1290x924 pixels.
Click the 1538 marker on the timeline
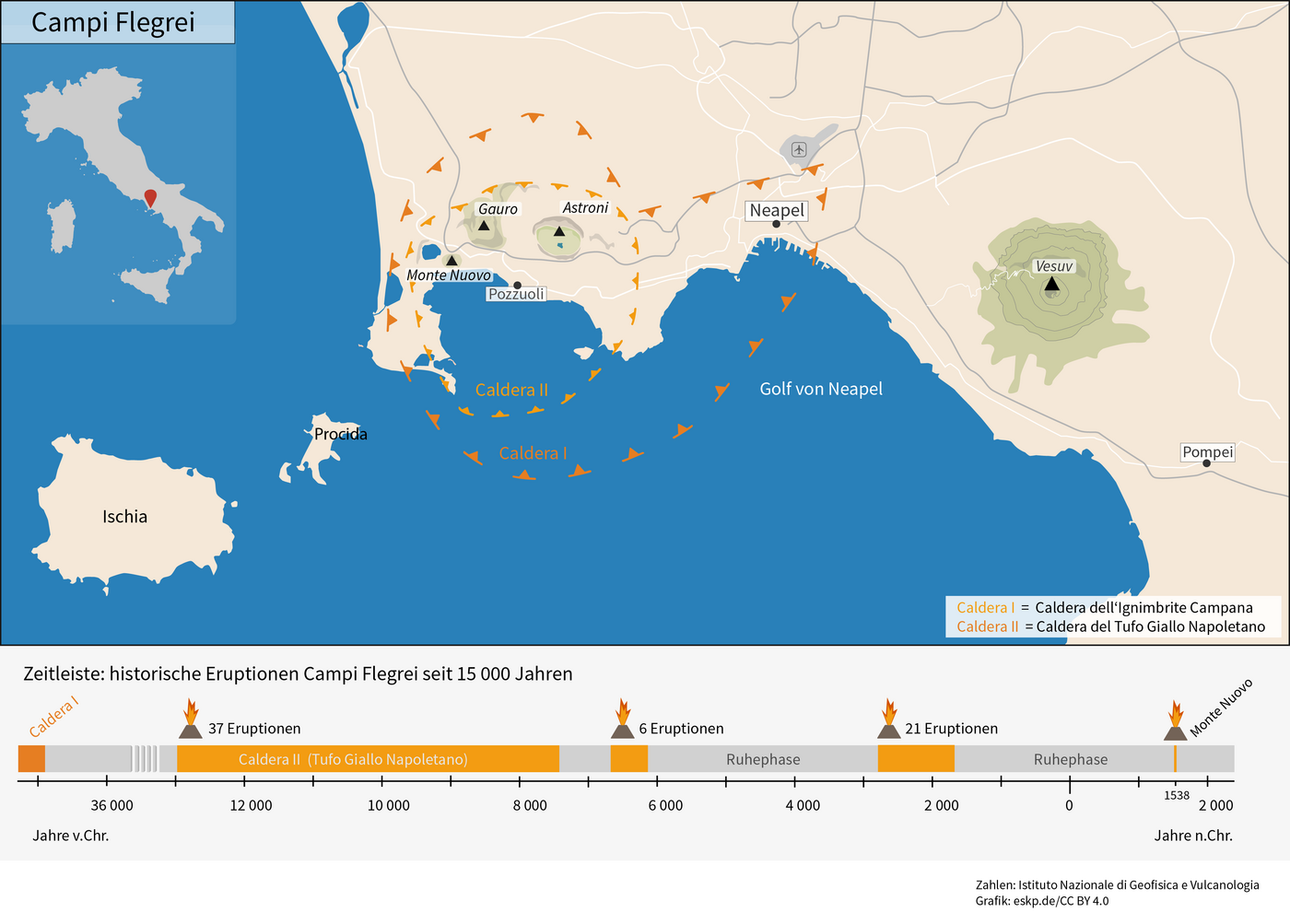[1175, 759]
